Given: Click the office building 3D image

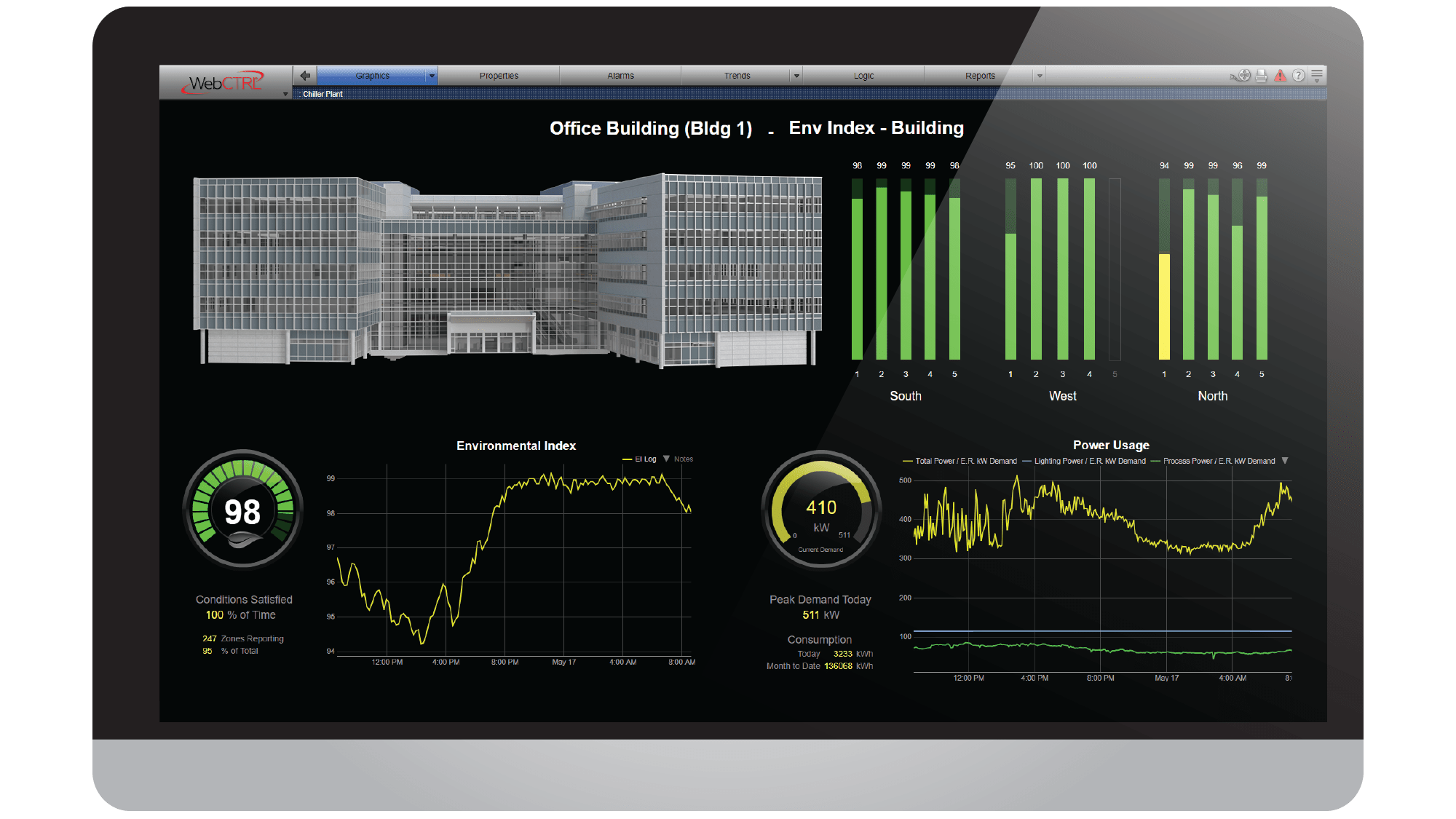Looking at the screenshot, I should coord(507,269).
